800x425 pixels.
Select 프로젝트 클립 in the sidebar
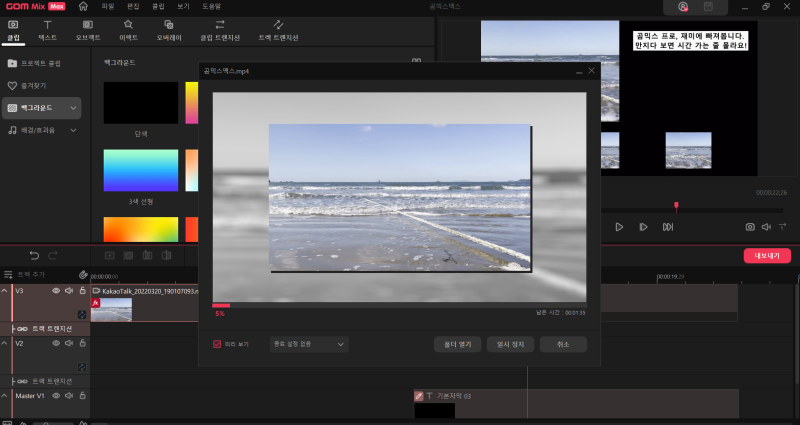pos(41,63)
